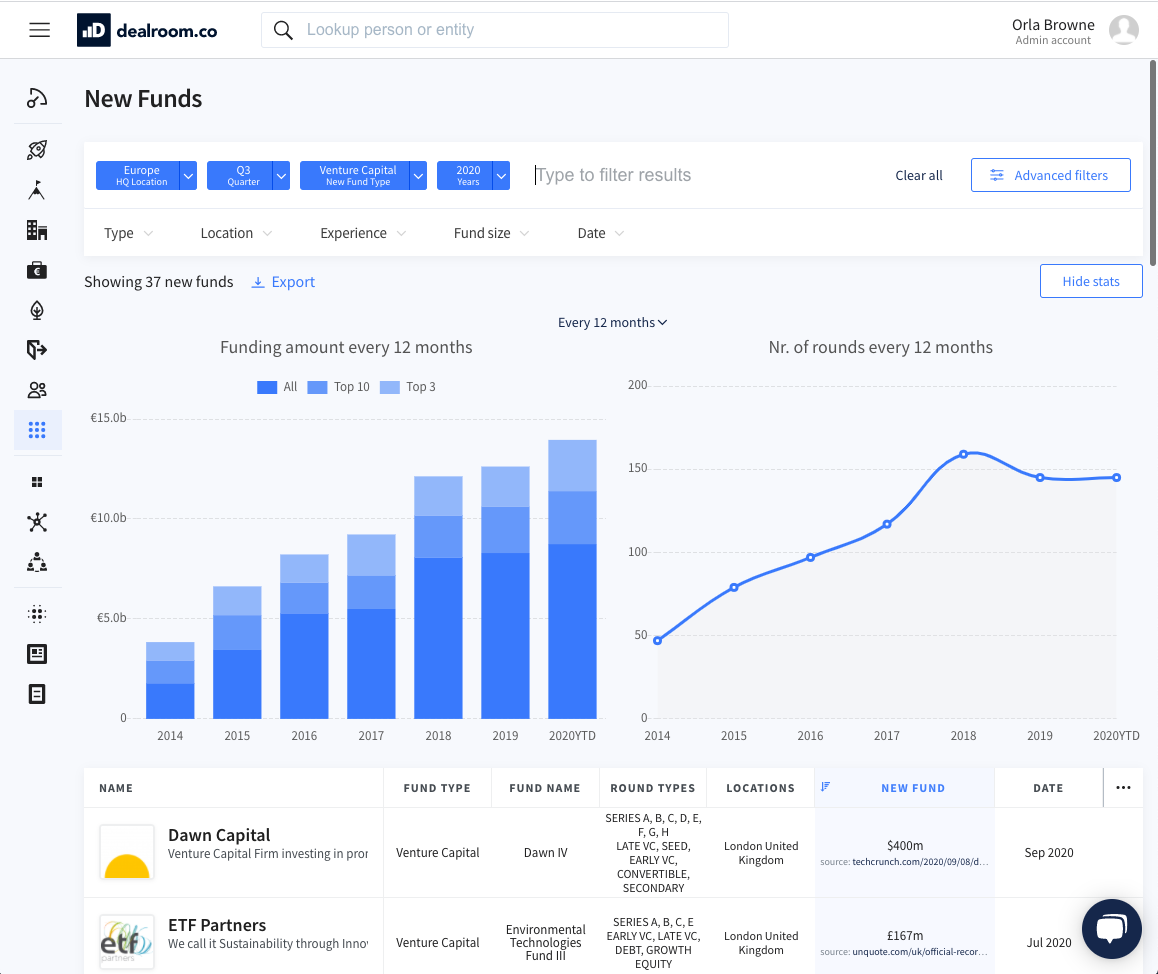Expand the Fund size filter

(x=491, y=233)
